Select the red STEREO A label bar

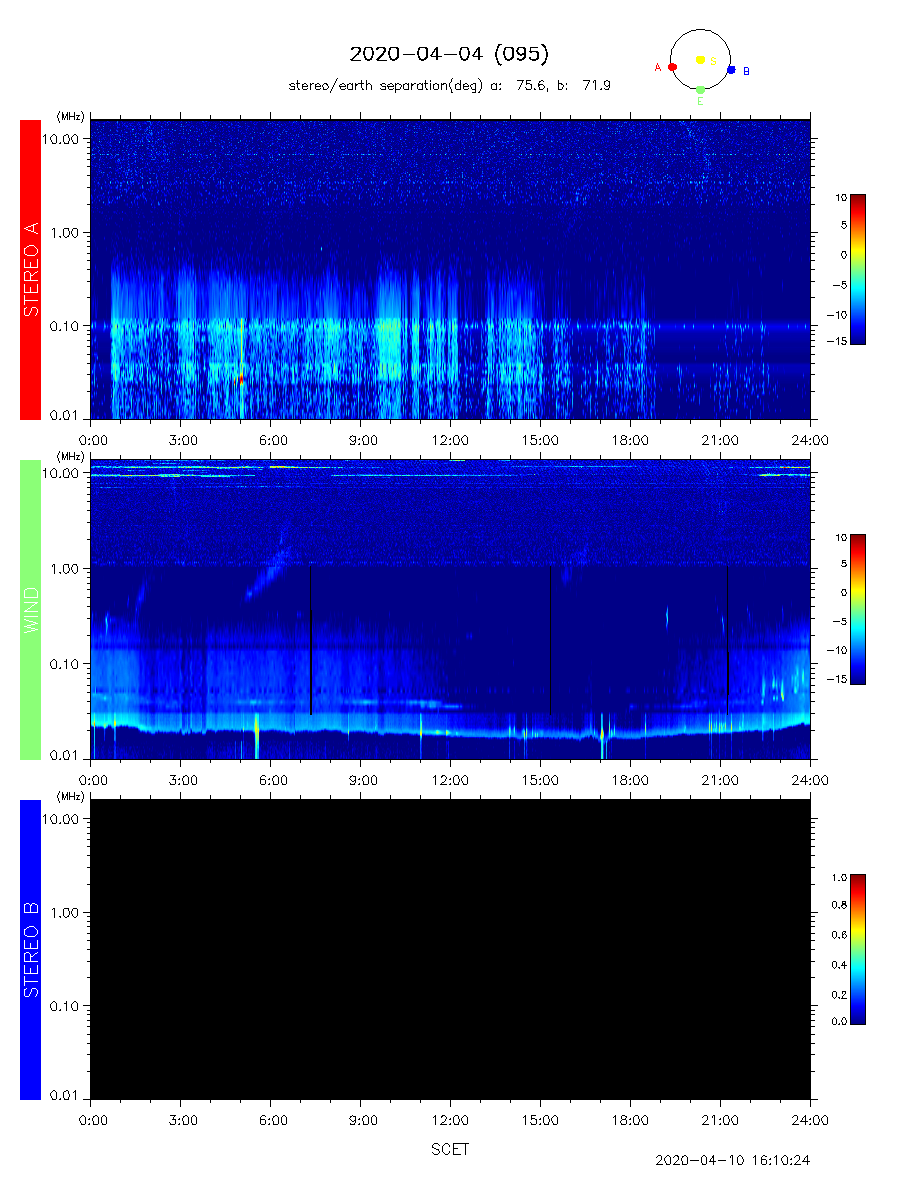(x=30, y=270)
